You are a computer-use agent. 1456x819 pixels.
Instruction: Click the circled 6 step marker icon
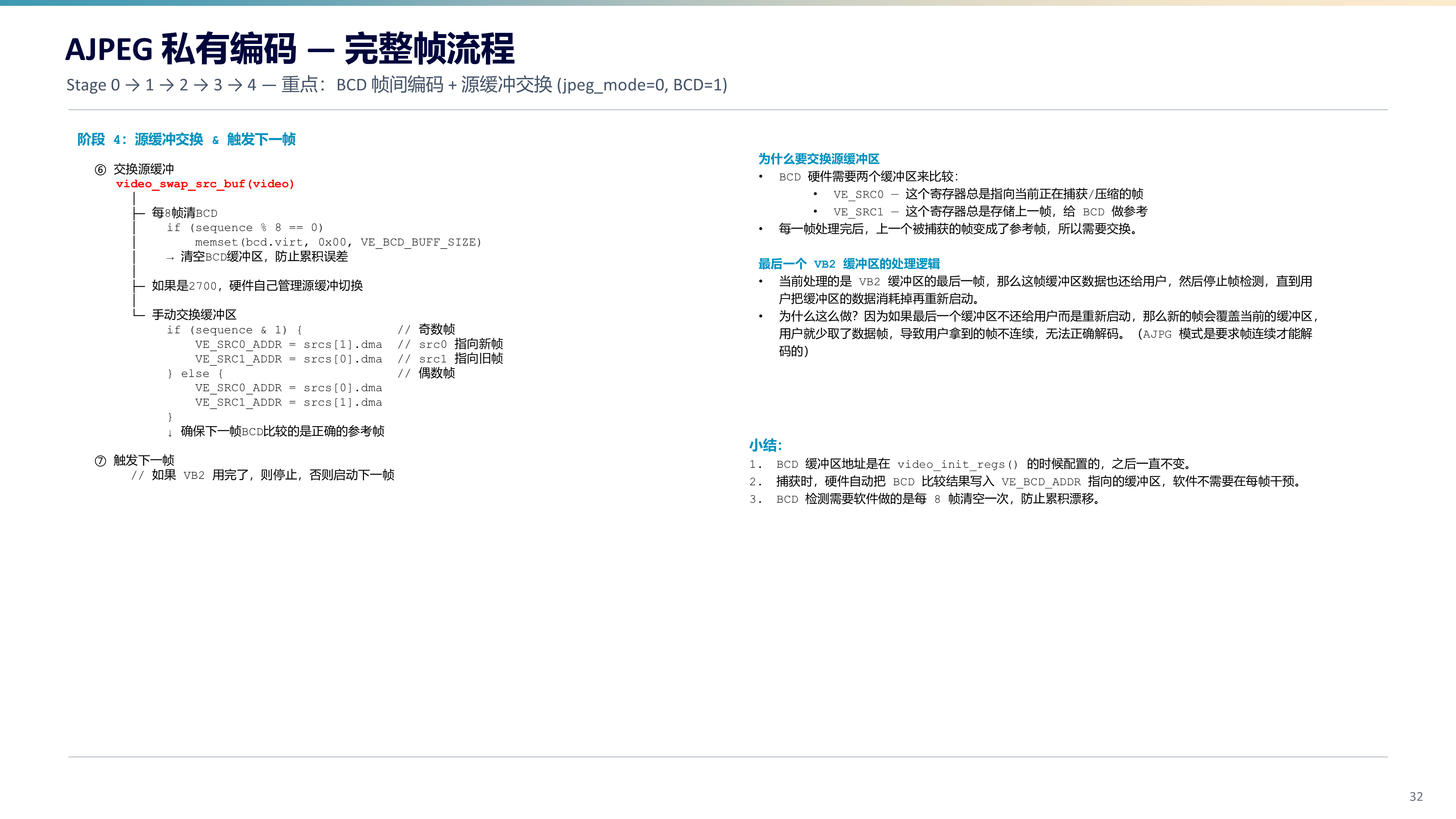pos(100,170)
